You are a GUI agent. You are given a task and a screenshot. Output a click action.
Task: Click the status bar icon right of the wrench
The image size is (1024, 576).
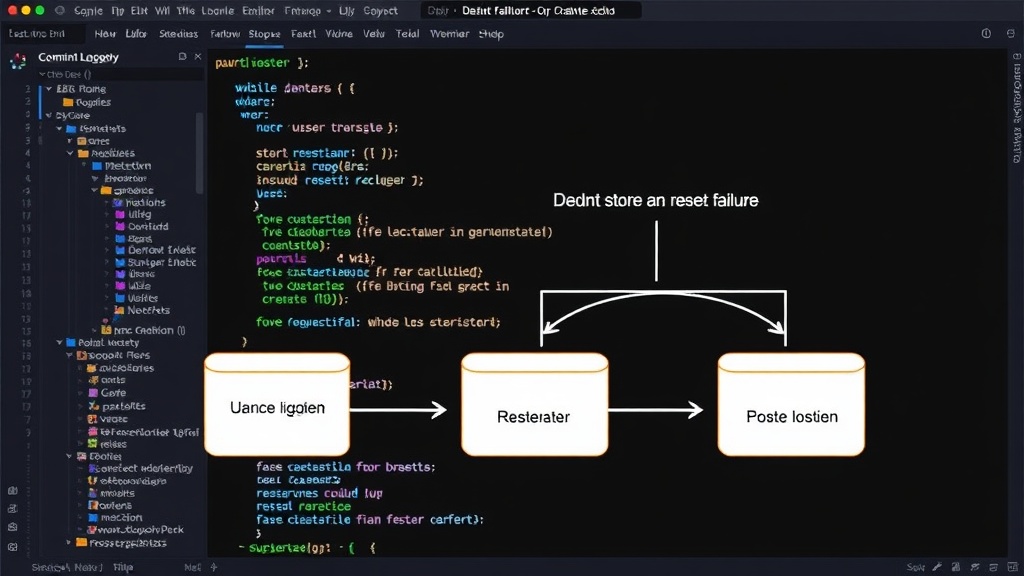[956, 567]
